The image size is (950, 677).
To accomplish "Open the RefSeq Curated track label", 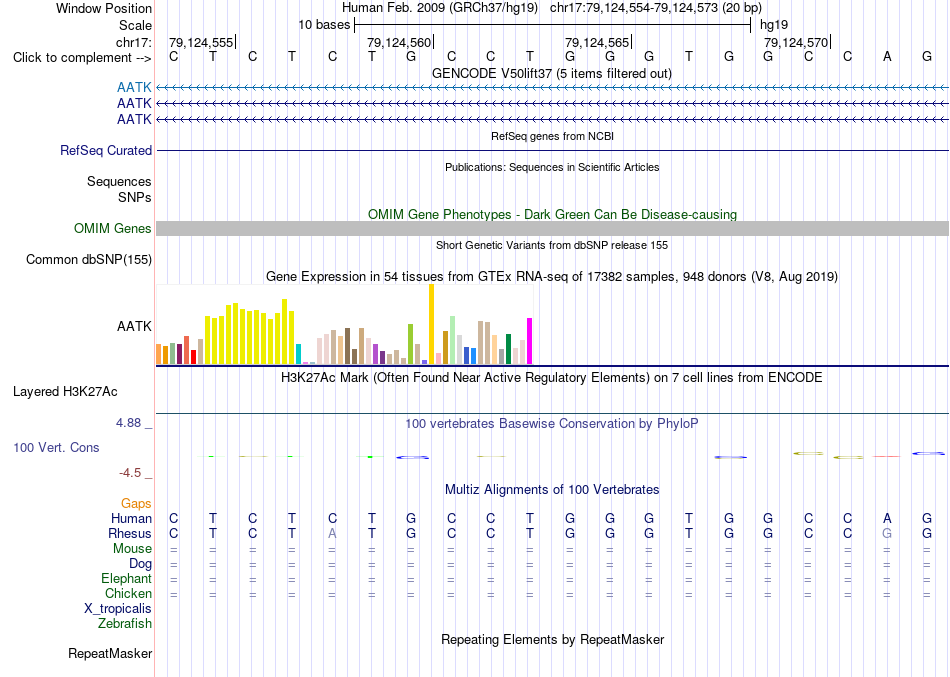I will [x=106, y=150].
